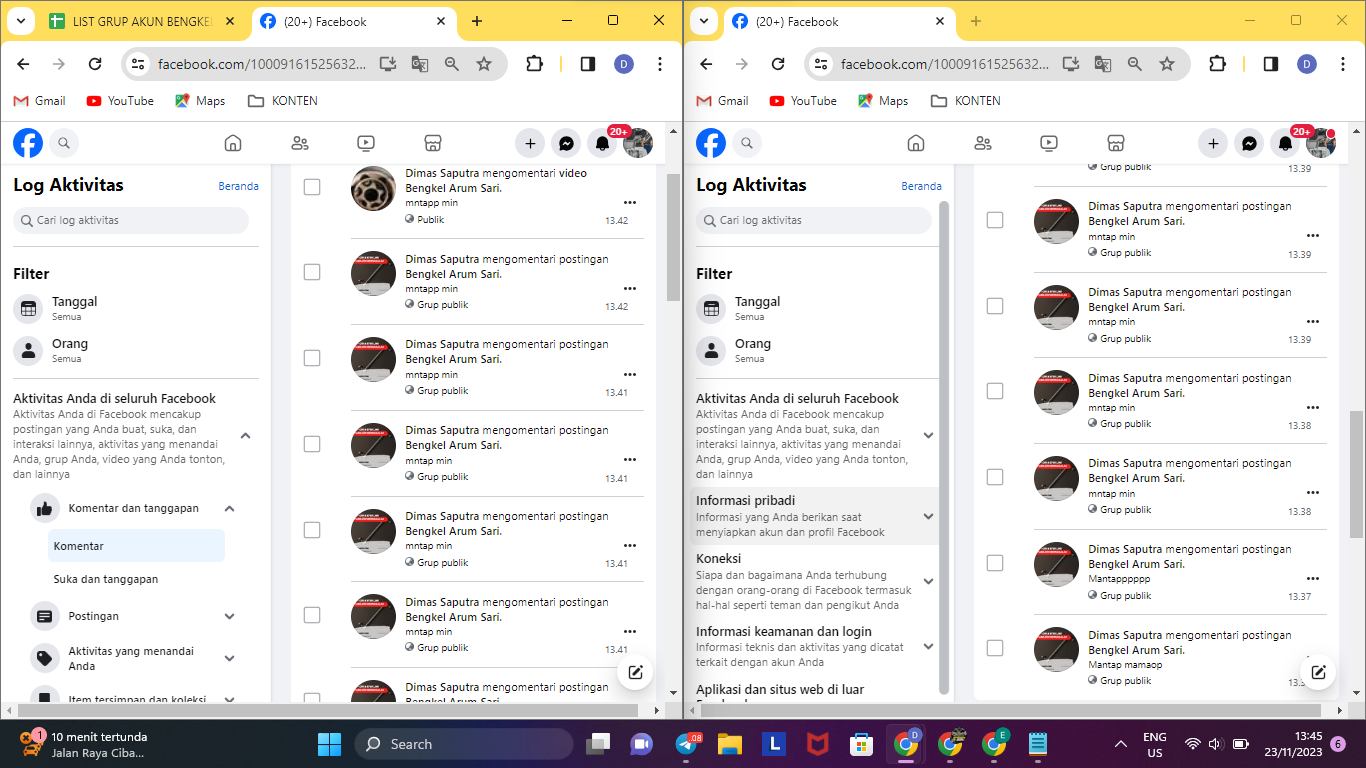The image size is (1366, 768).
Task: Select 'Suka dan tanggapan' filter item
Action: (x=136, y=579)
